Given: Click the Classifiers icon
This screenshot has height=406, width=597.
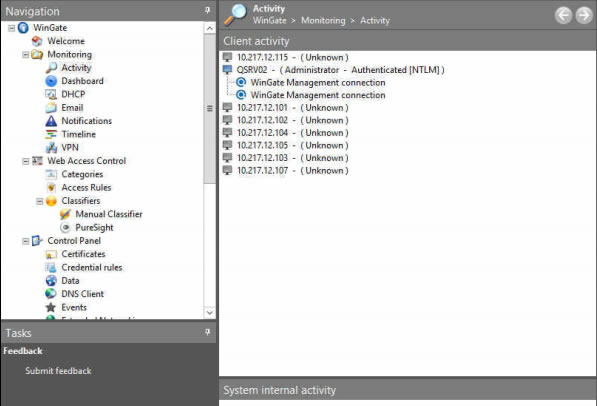Looking at the screenshot, I should coord(51,201).
